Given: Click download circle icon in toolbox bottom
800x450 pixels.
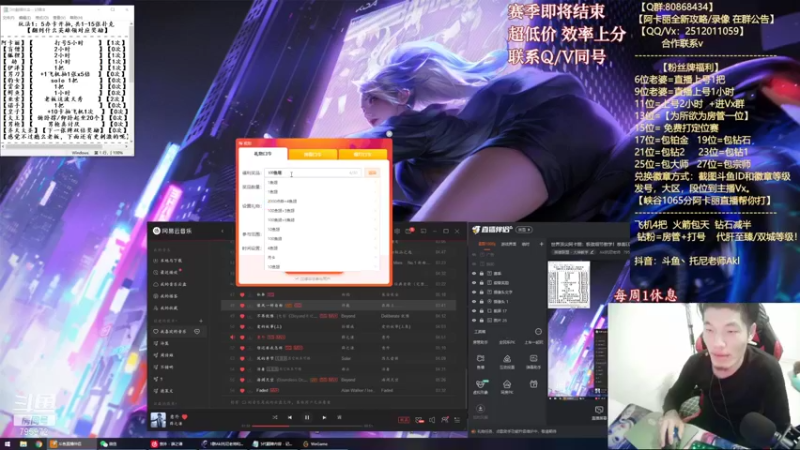Looking at the screenshot, I should point(480,411).
